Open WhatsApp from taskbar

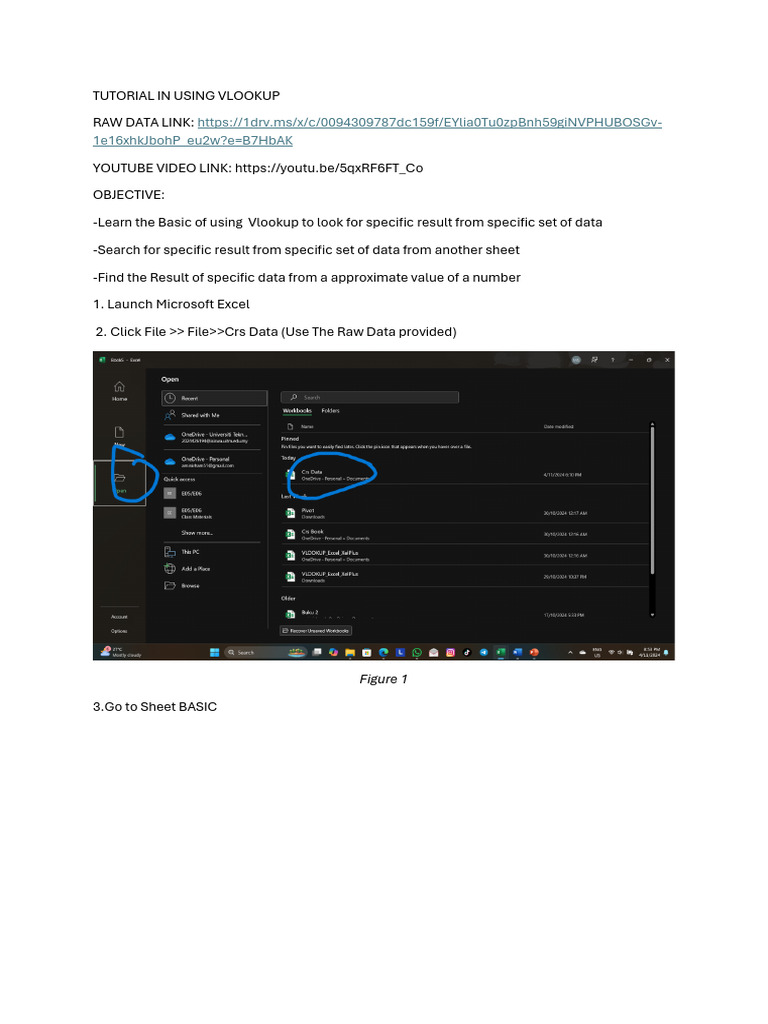coord(417,652)
